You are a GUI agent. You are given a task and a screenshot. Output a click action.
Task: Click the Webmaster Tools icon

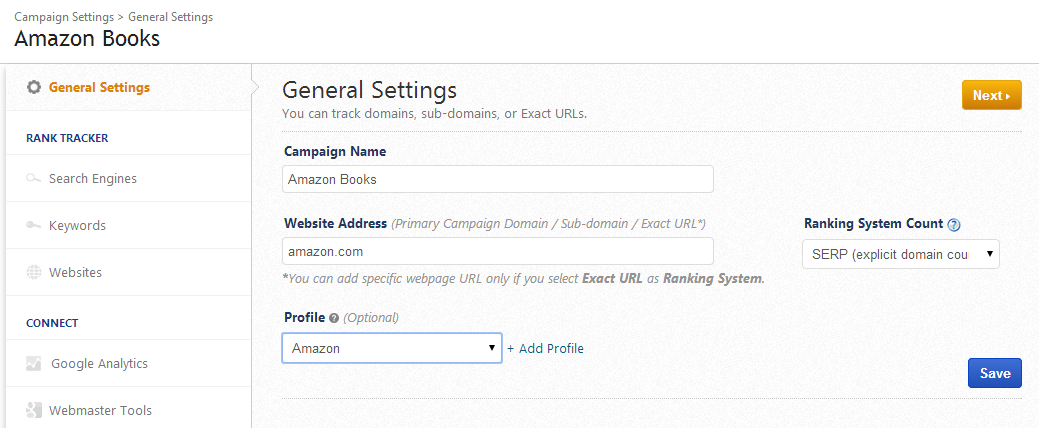[34, 410]
